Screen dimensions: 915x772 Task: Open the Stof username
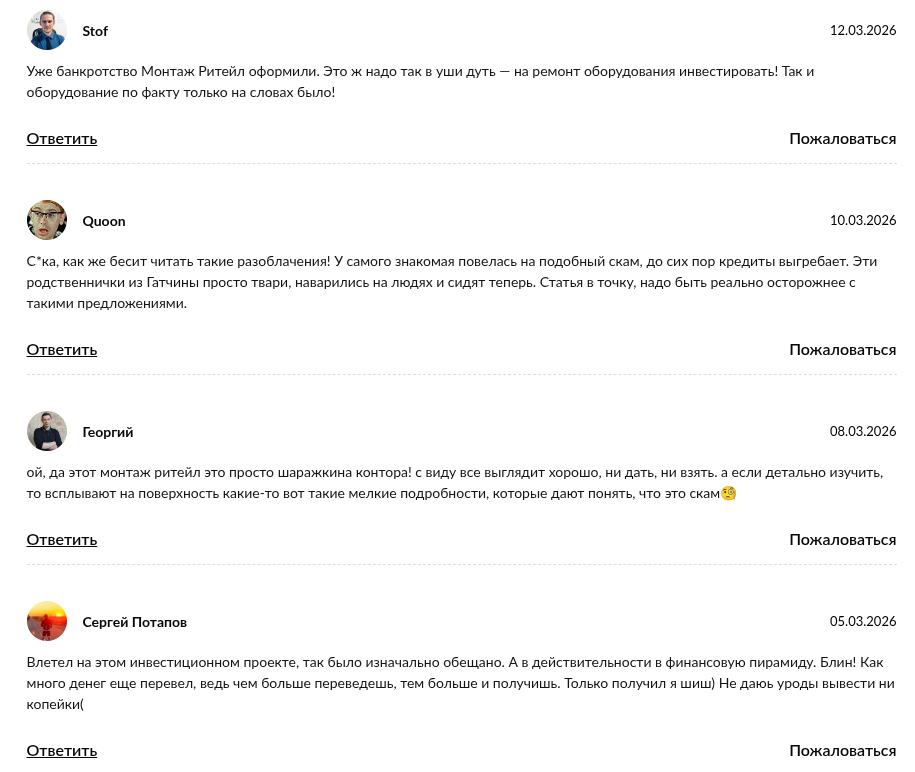[x=95, y=31]
